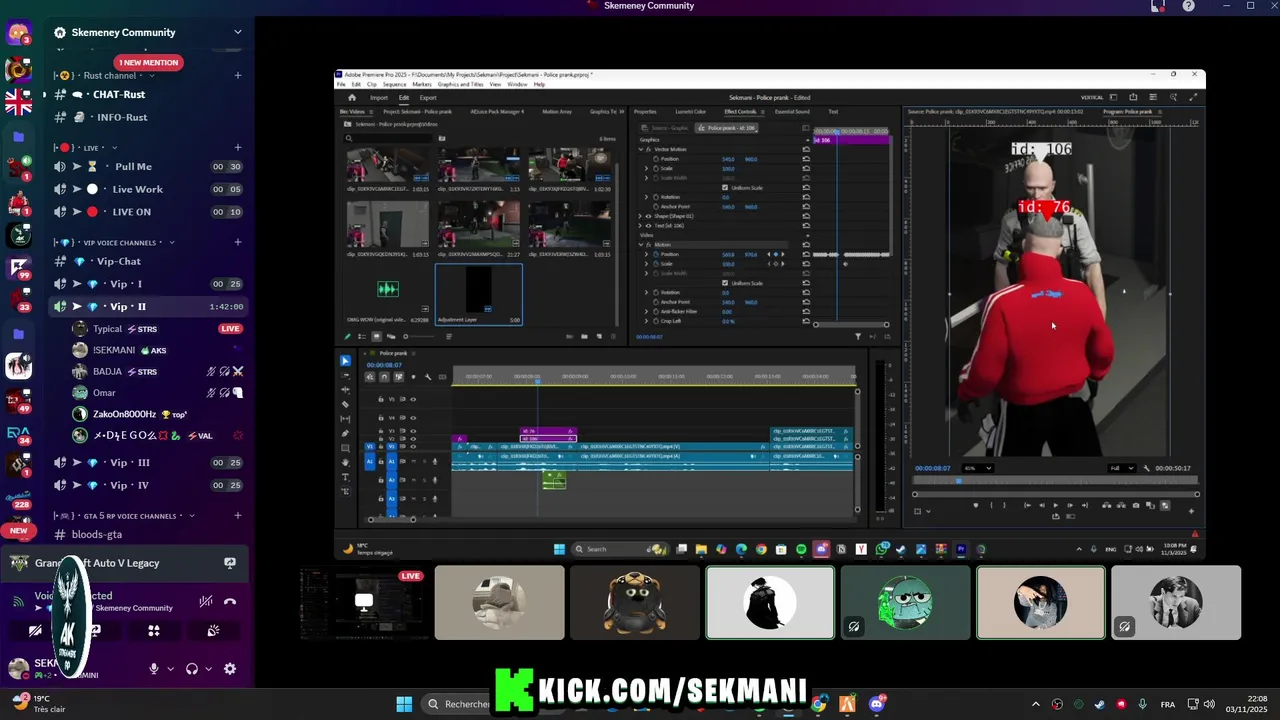Join the Vip · I voice channel

[x=150, y=284]
